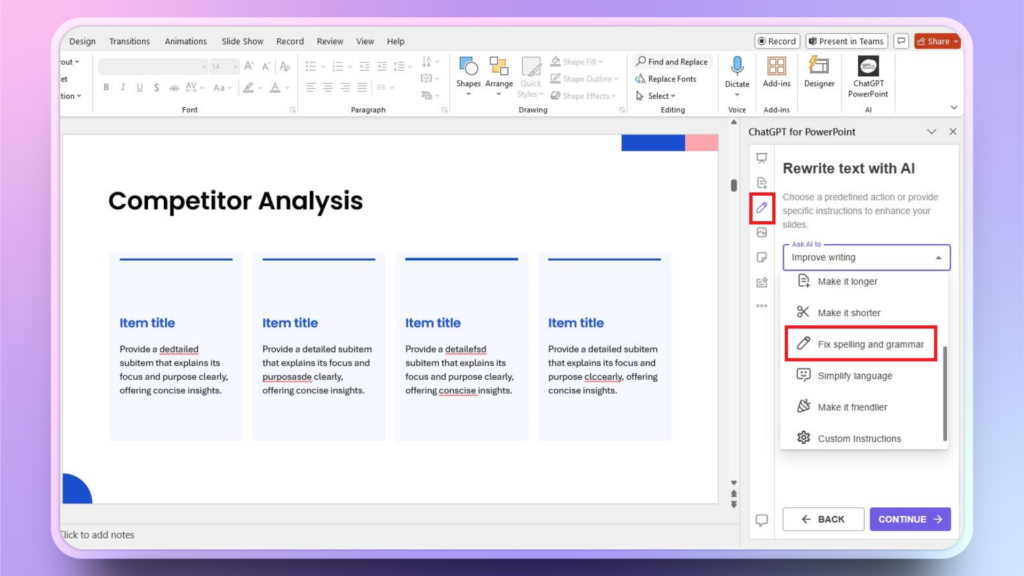Click the Share button
1024x576 pixels.
pyautogui.click(x=937, y=41)
